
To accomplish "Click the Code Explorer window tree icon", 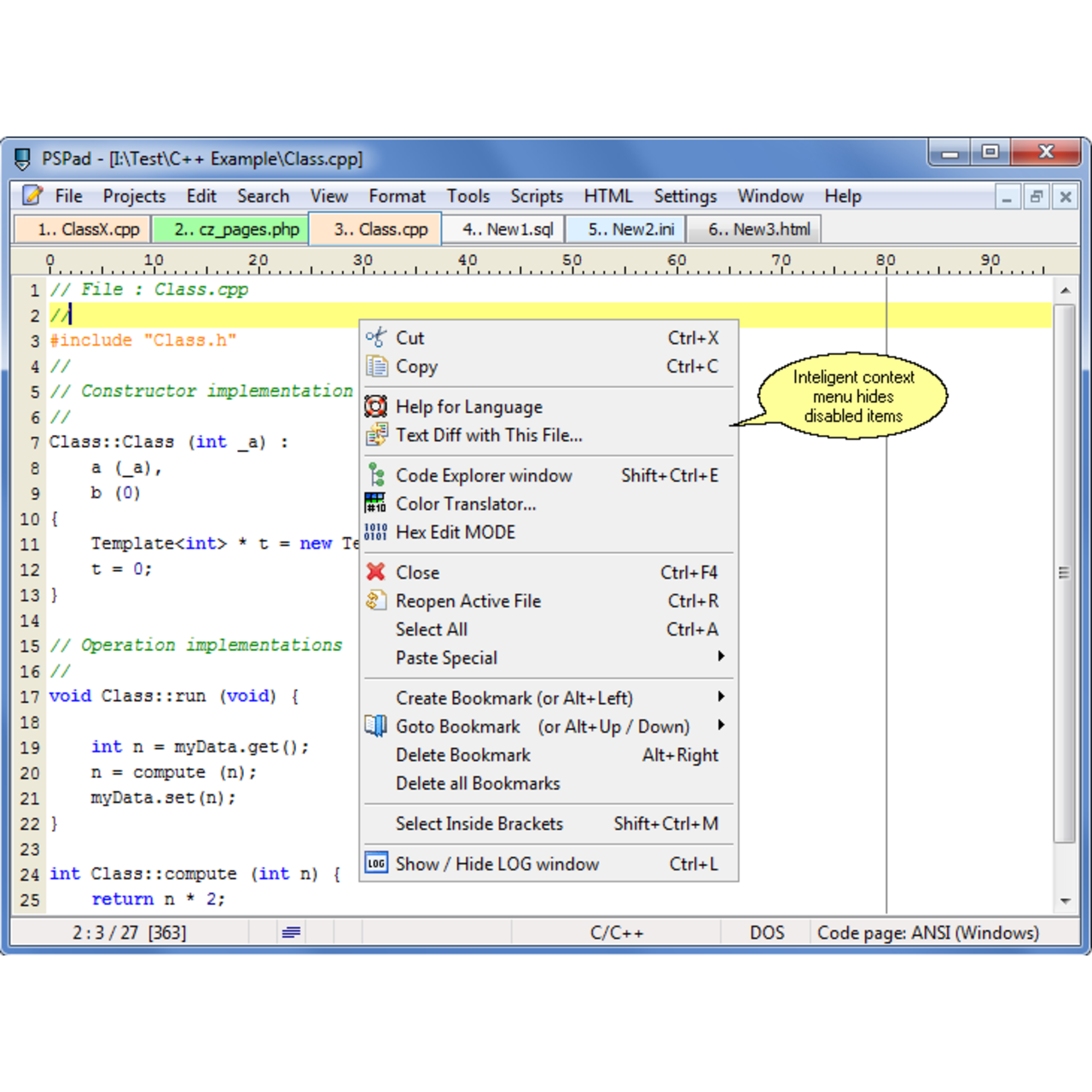I will 375,475.
